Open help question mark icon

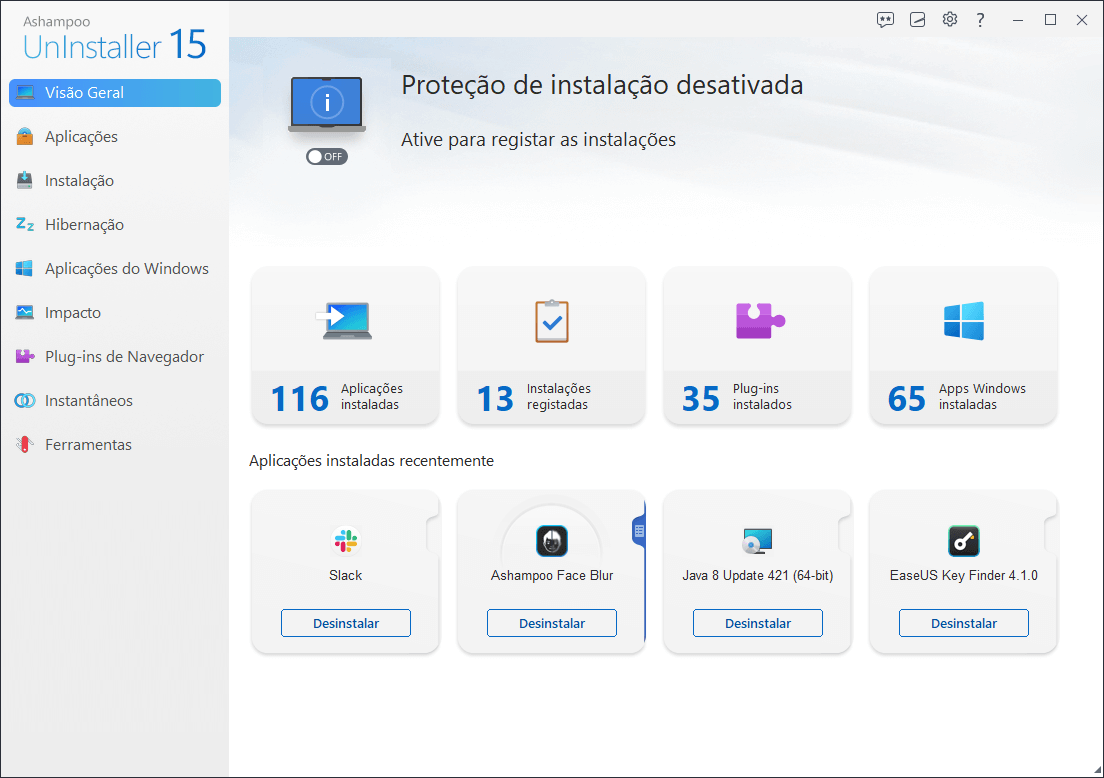click(980, 20)
